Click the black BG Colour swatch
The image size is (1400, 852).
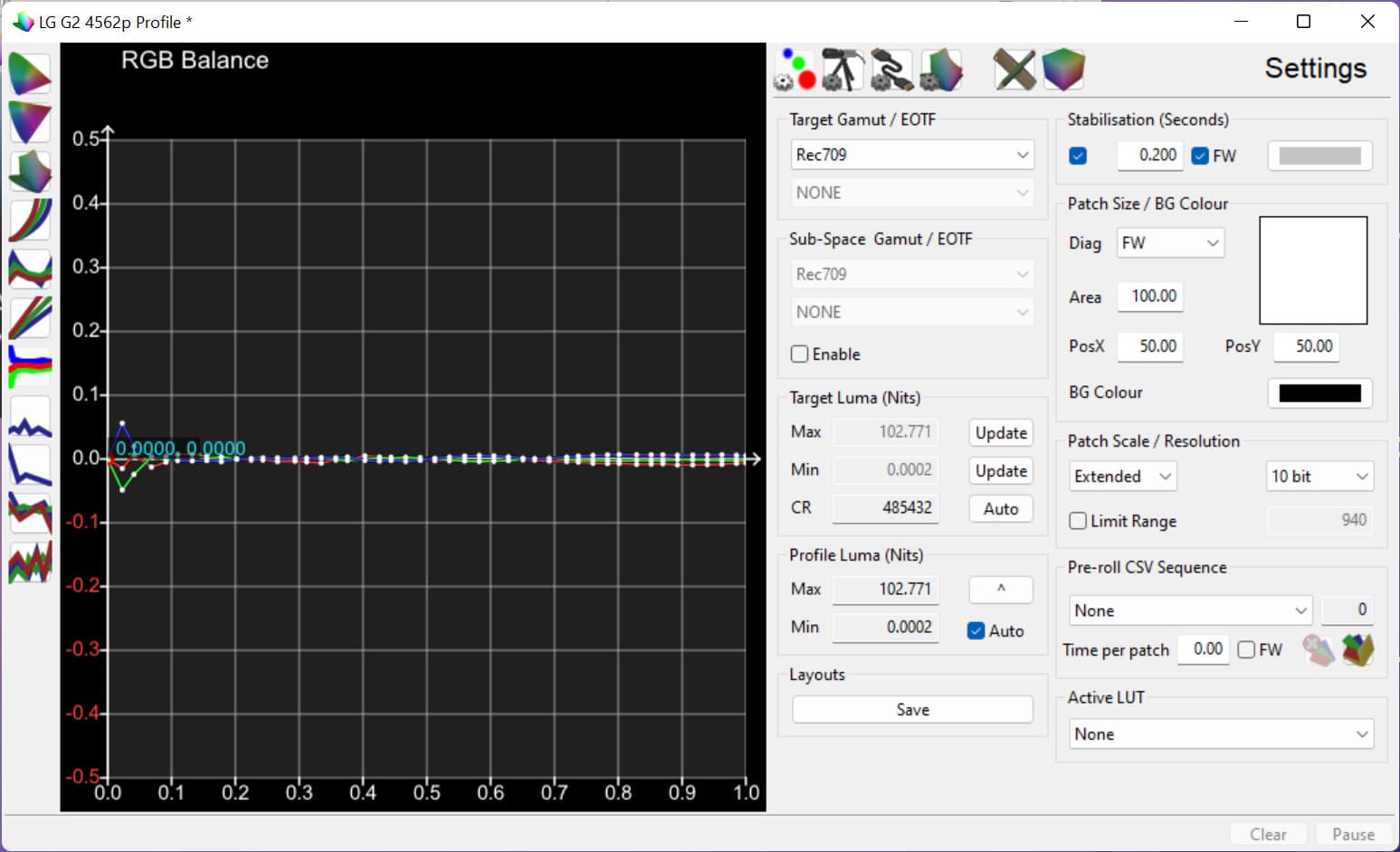pos(1319,393)
